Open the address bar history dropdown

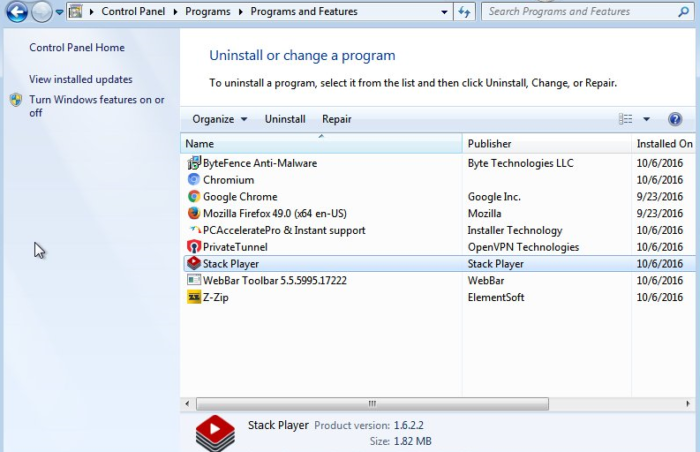[x=444, y=12]
